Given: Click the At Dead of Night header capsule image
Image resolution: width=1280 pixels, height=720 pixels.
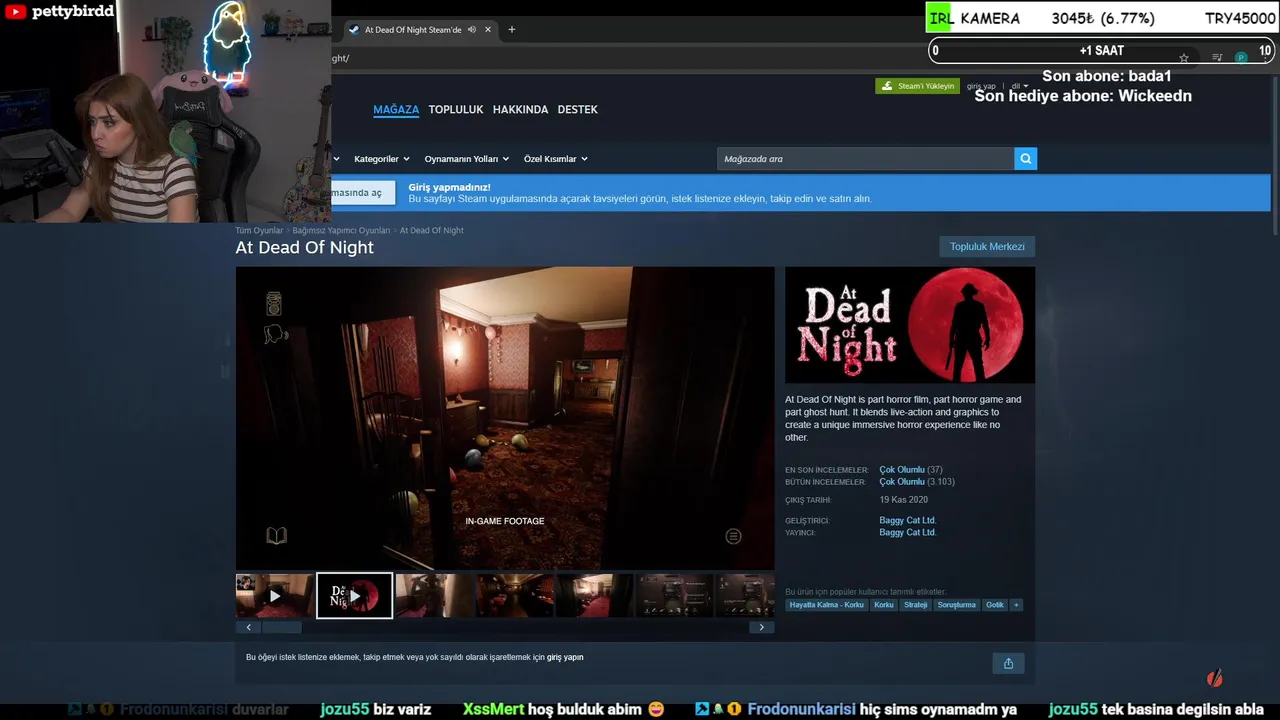Looking at the screenshot, I should pyautogui.click(x=910, y=325).
